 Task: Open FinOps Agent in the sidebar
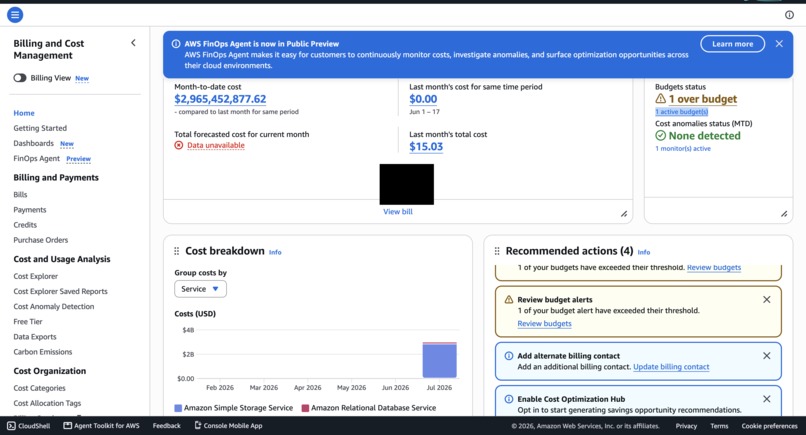36,158
